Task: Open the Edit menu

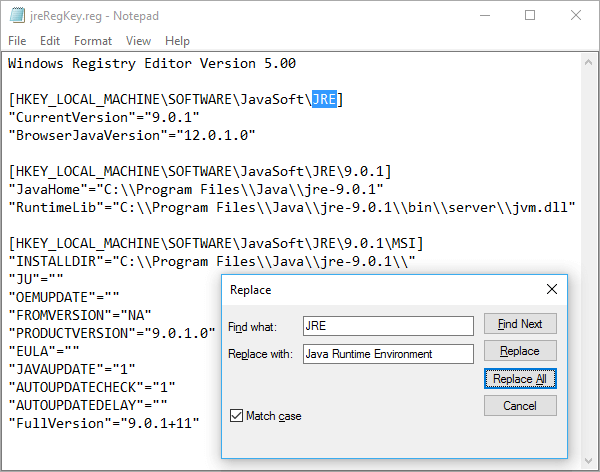Action: [50, 41]
